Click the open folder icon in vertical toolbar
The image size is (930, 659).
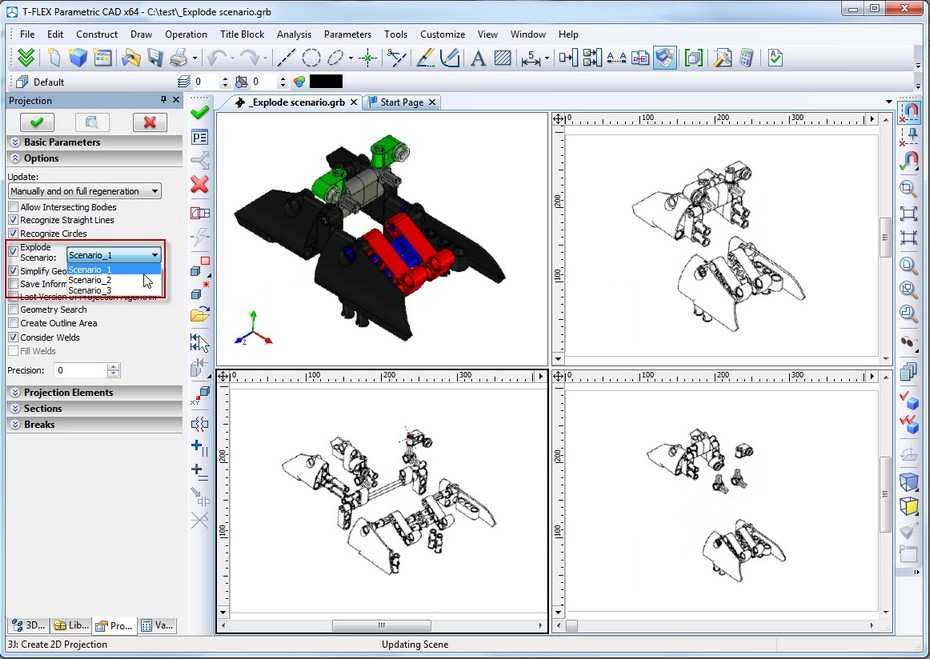[199, 316]
